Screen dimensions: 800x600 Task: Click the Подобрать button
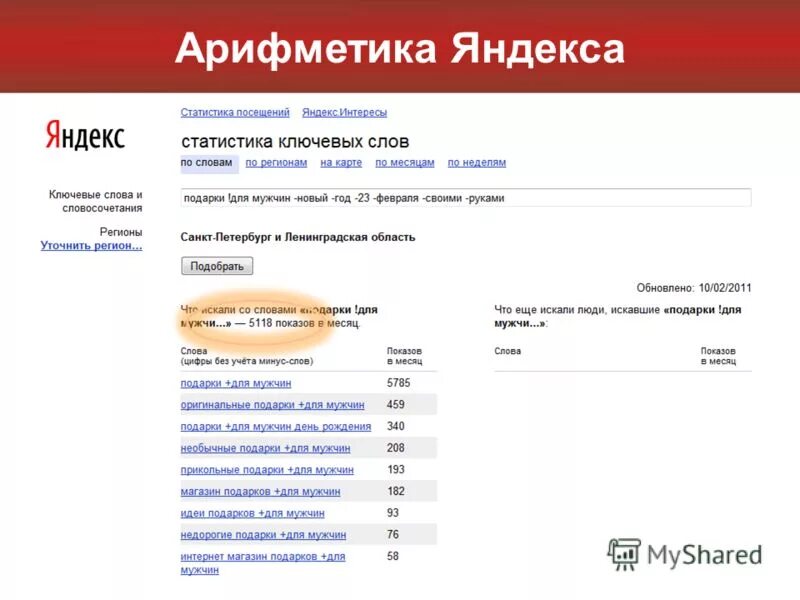(x=217, y=266)
